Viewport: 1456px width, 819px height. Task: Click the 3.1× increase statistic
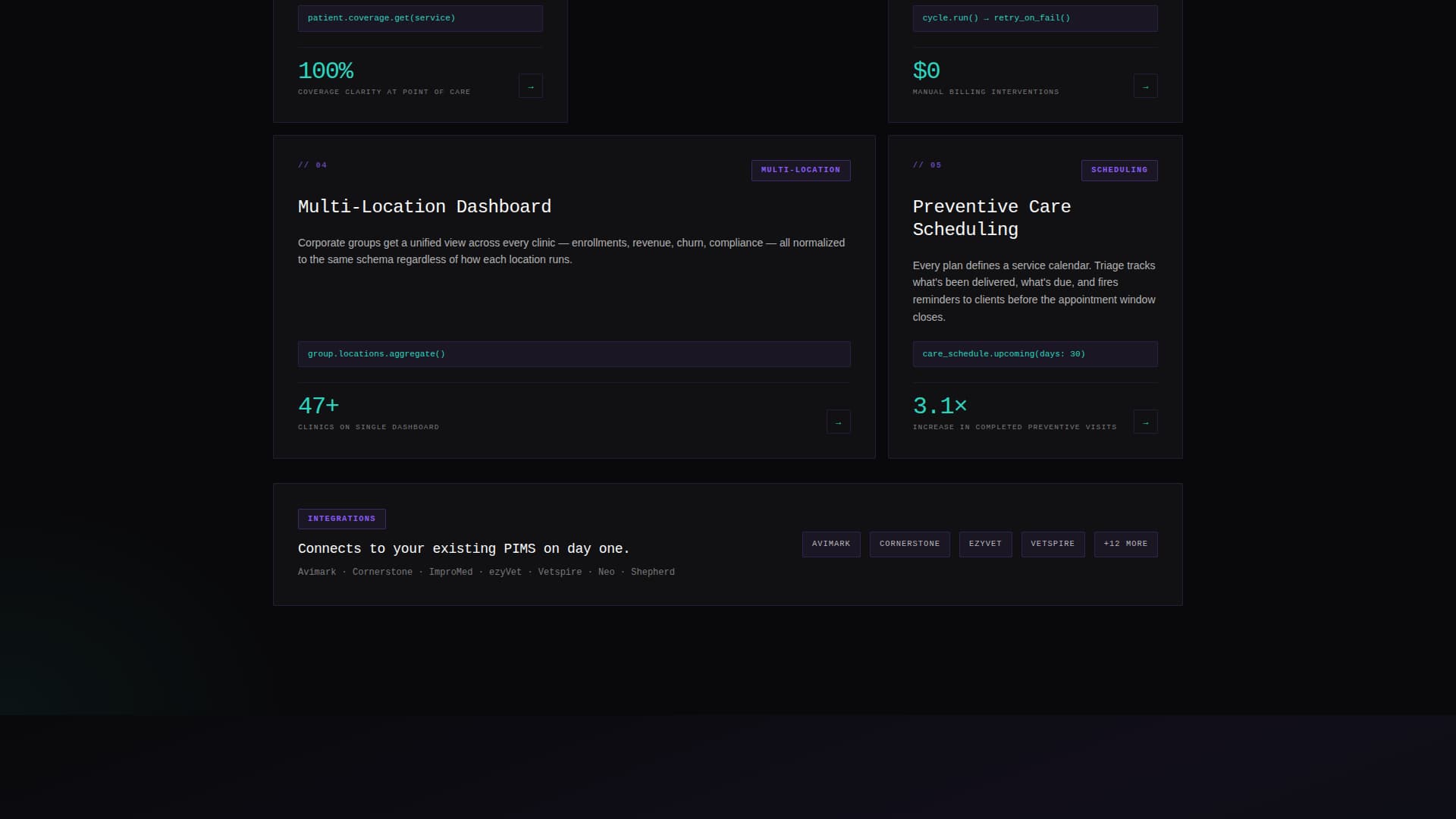click(940, 406)
